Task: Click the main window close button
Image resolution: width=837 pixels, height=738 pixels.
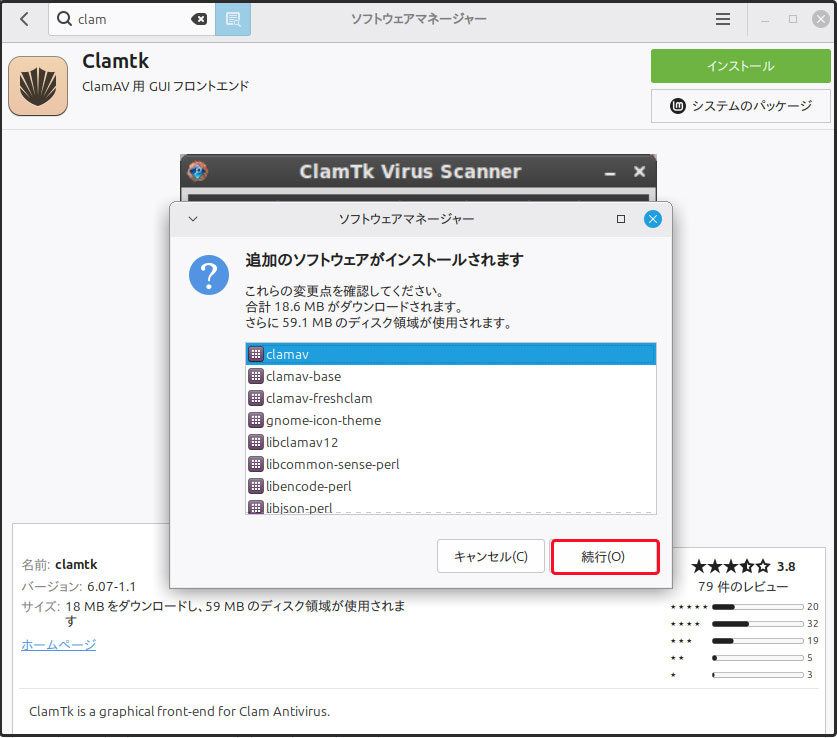Action: pyautogui.click(x=820, y=19)
